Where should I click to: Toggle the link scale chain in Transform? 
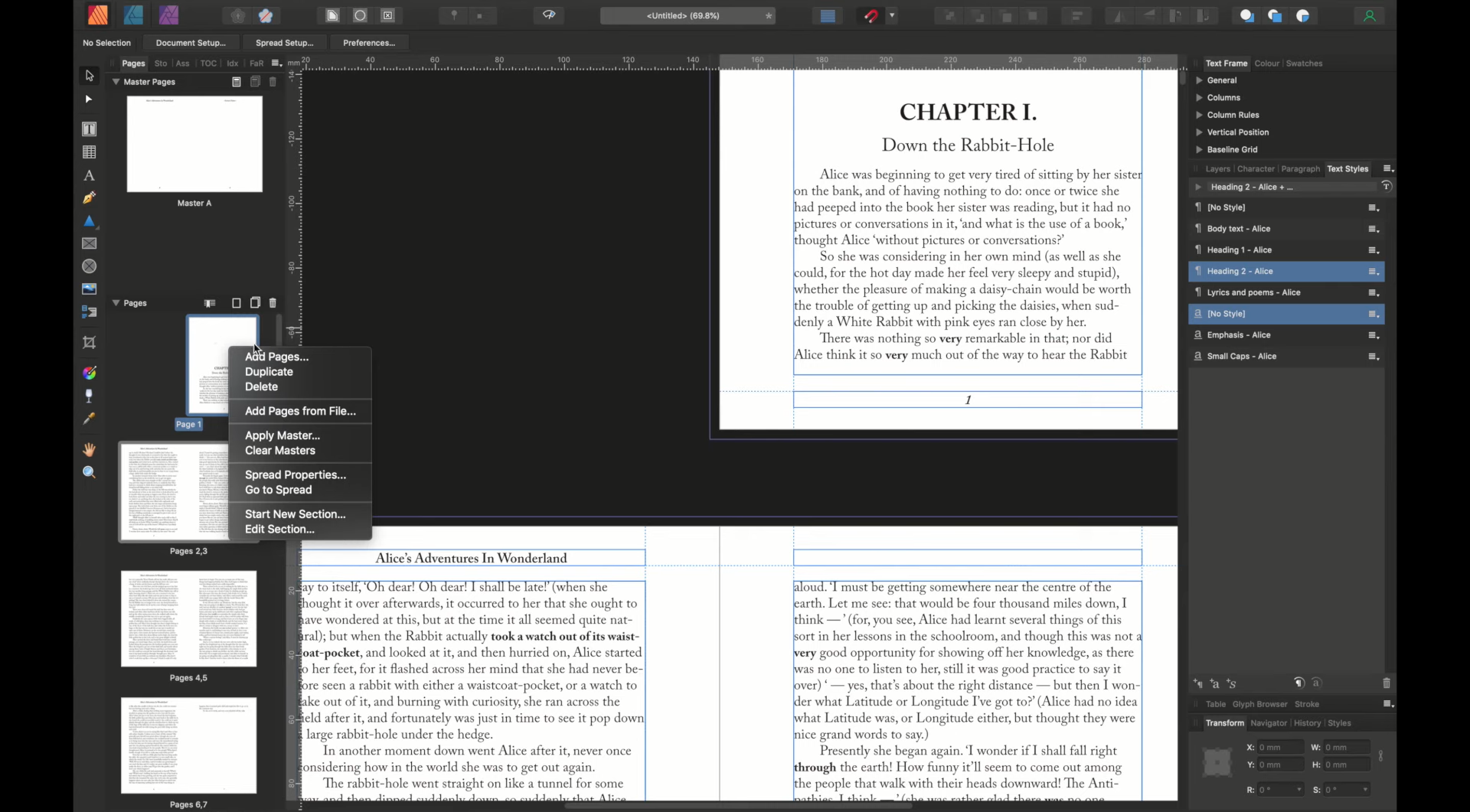pos(1381,756)
